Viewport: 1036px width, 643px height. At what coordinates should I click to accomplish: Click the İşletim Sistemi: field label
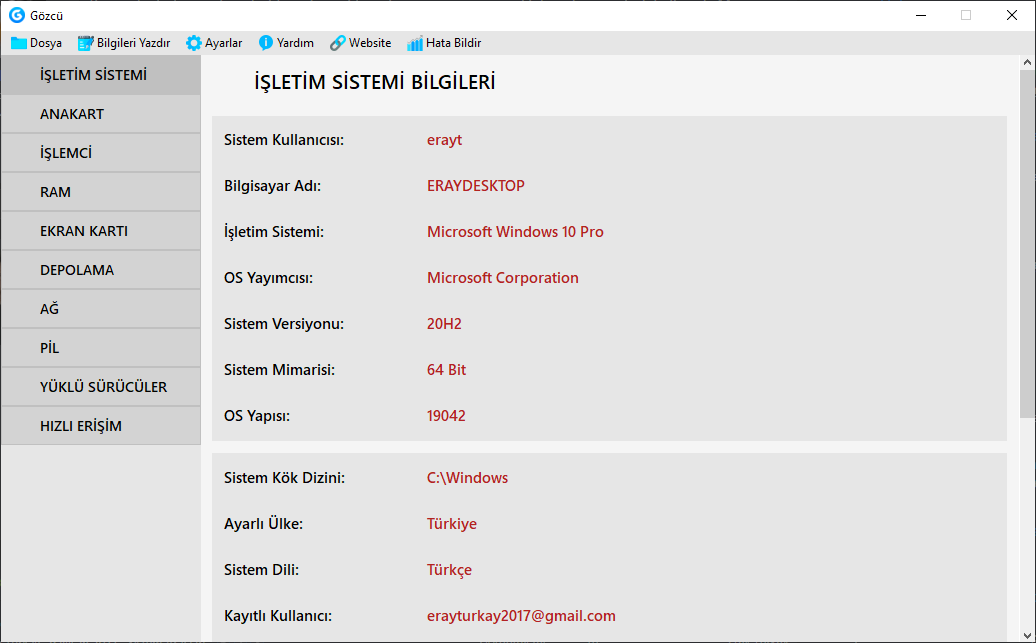274,232
